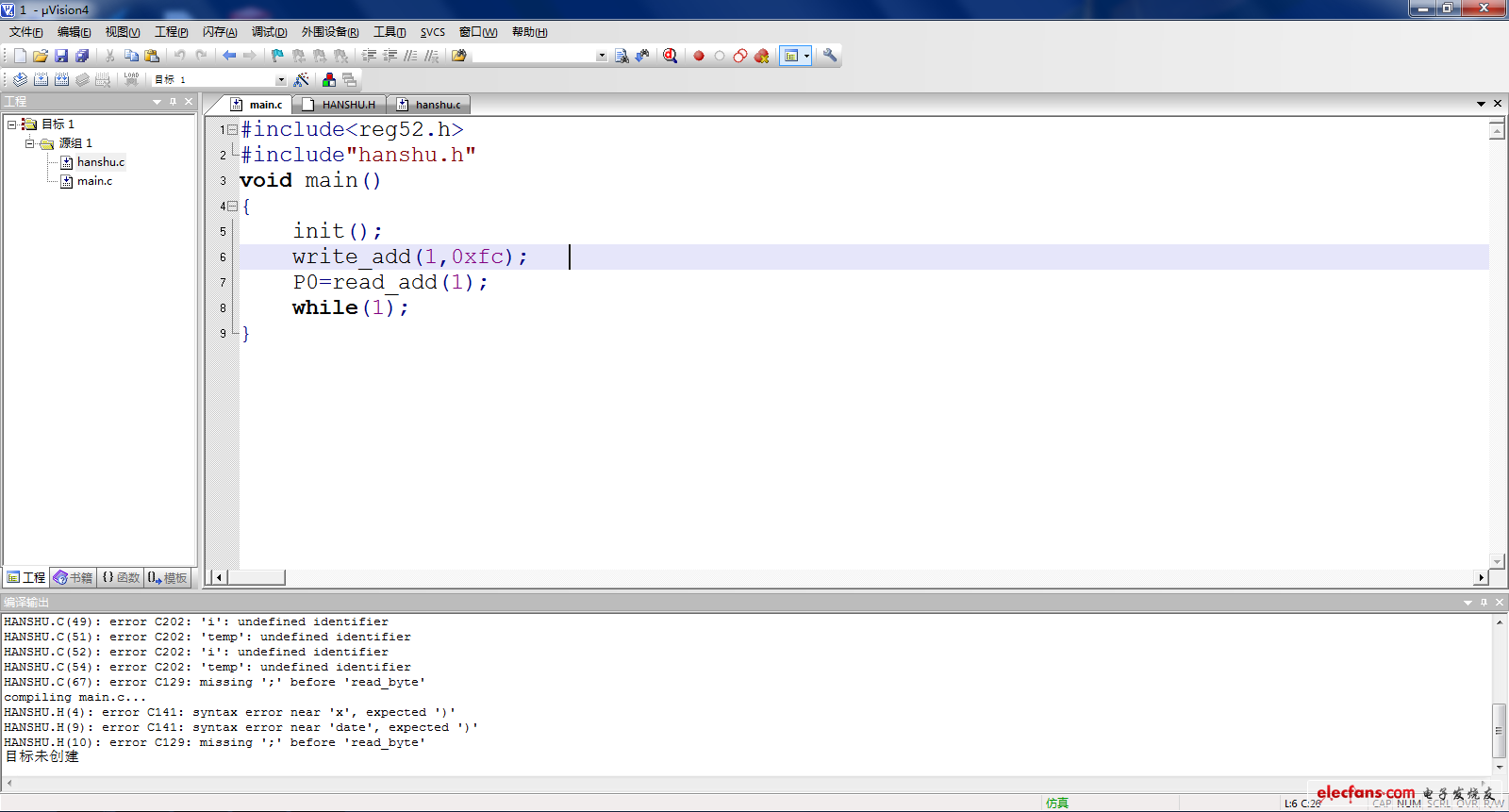Viewport: 1509px width, 812px height.
Task: Open configuration with the wrench icon
Action: click(x=830, y=56)
